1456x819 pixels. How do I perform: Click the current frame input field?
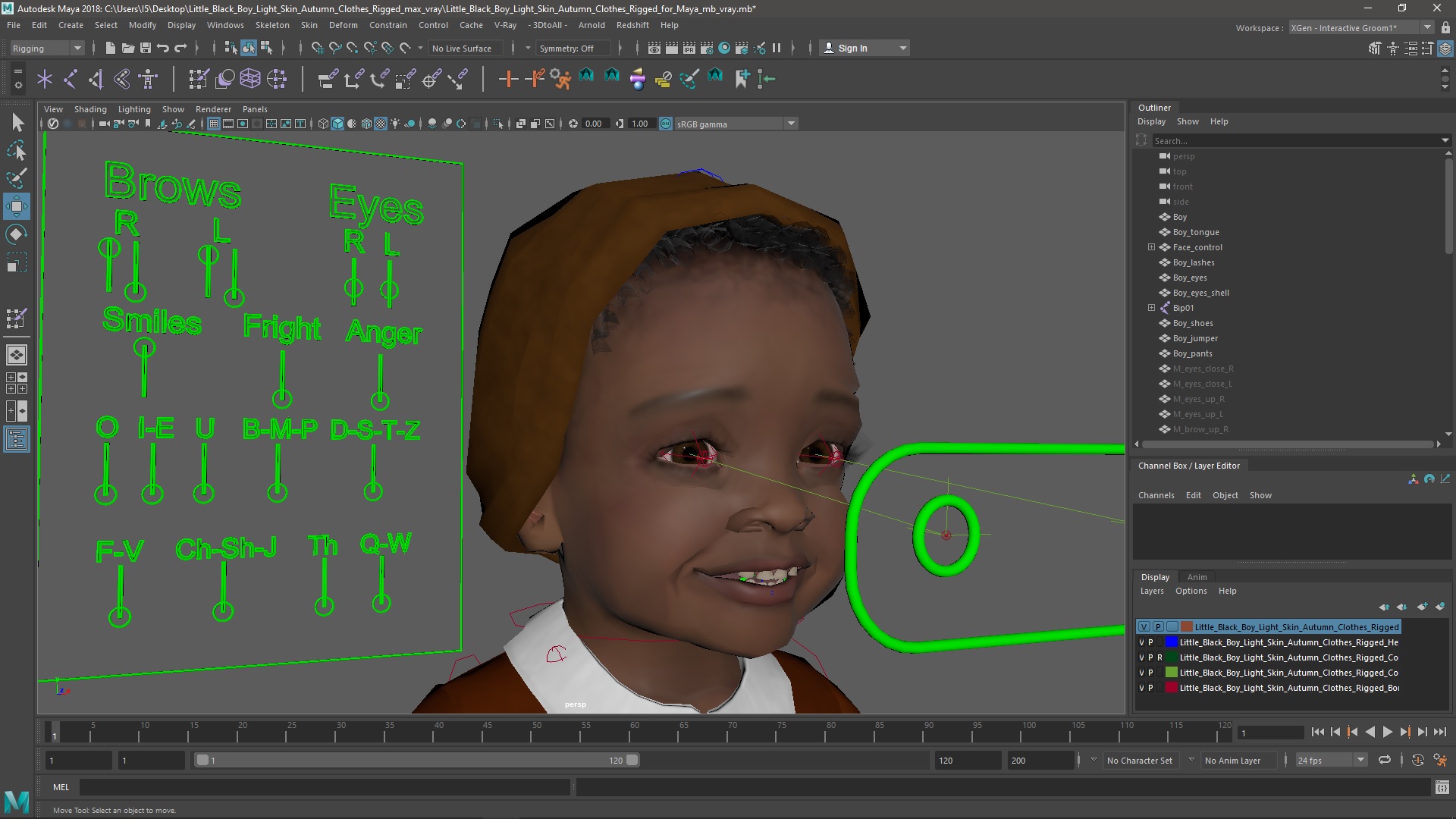point(1270,733)
